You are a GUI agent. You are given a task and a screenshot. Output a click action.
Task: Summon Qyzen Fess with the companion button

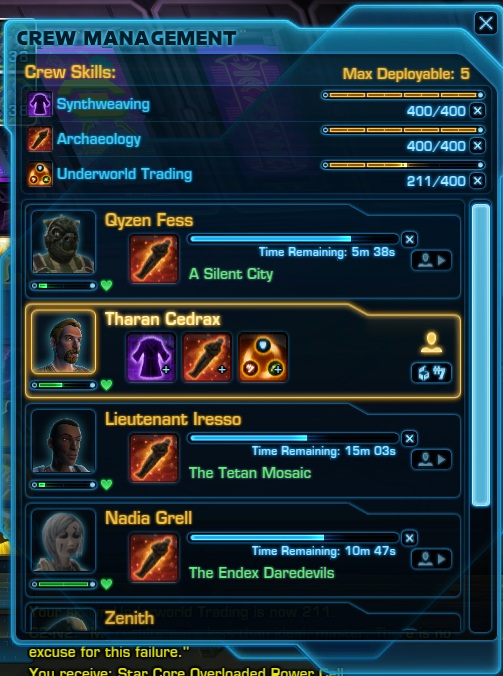pos(431,260)
